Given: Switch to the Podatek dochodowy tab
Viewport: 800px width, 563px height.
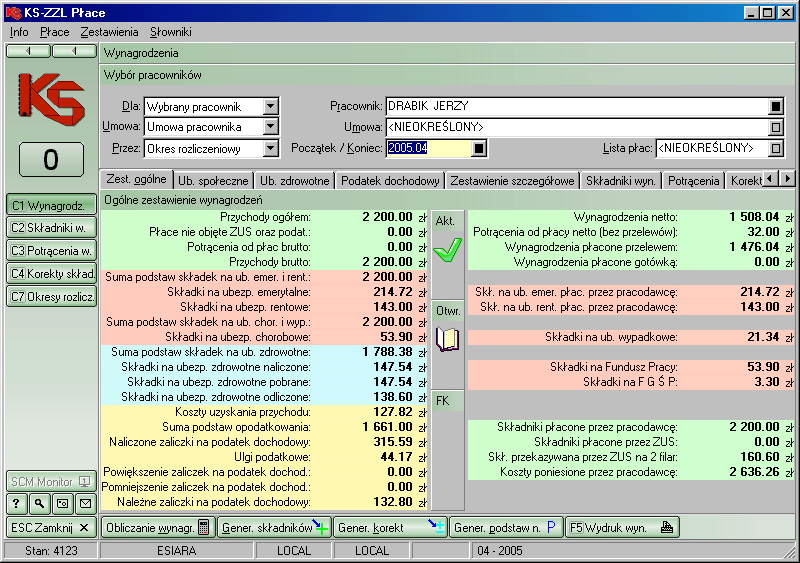Looking at the screenshot, I should [x=390, y=181].
